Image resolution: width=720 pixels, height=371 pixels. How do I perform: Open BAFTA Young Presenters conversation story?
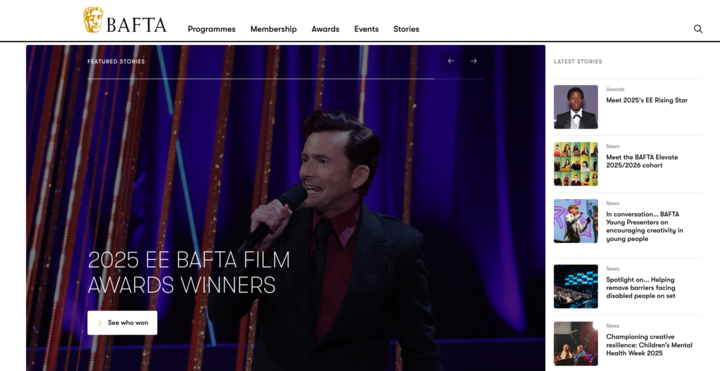(645, 226)
